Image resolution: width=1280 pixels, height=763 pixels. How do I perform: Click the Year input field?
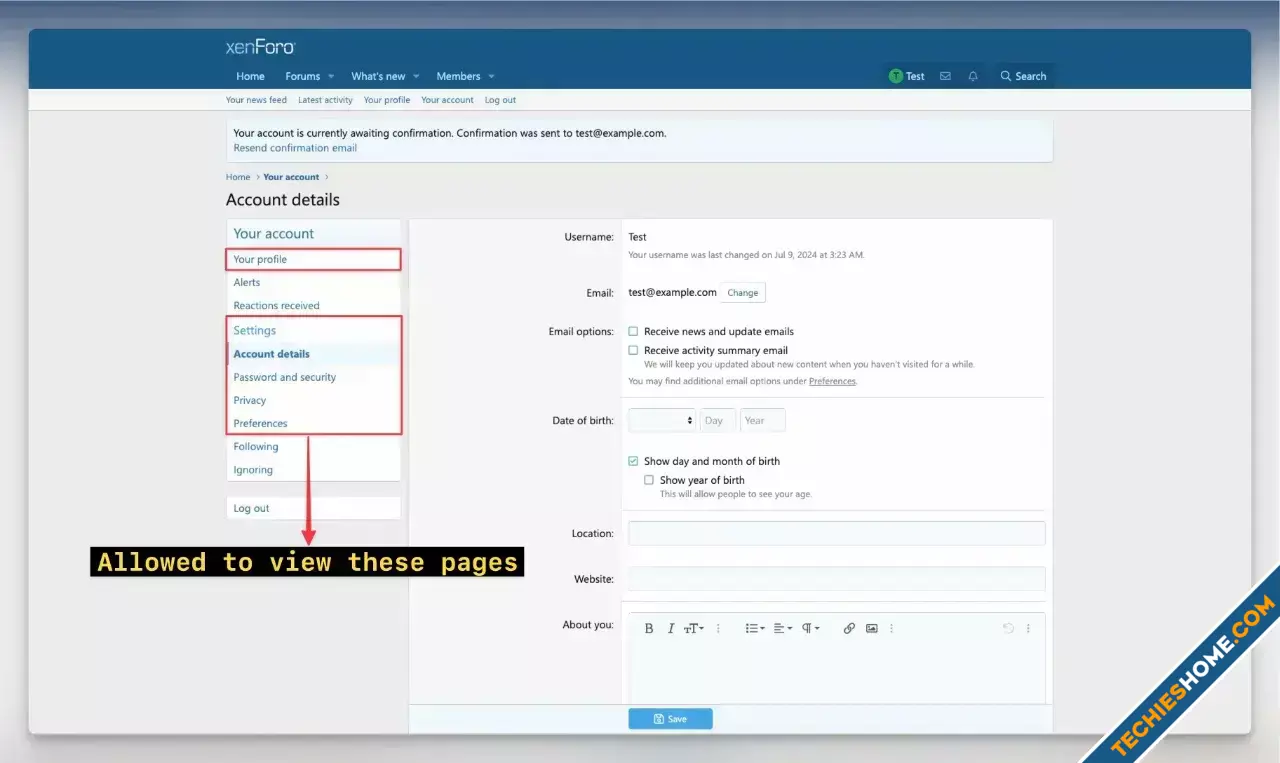click(x=763, y=420)
